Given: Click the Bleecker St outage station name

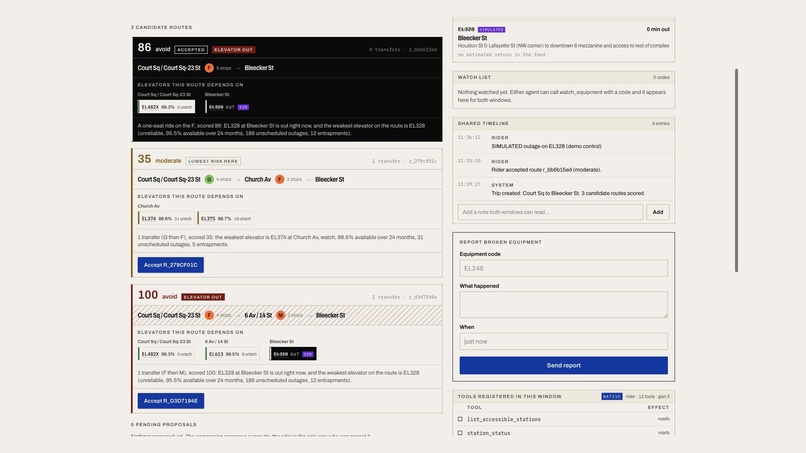Looking at the screenshot, I should click(x=472, y=38).
